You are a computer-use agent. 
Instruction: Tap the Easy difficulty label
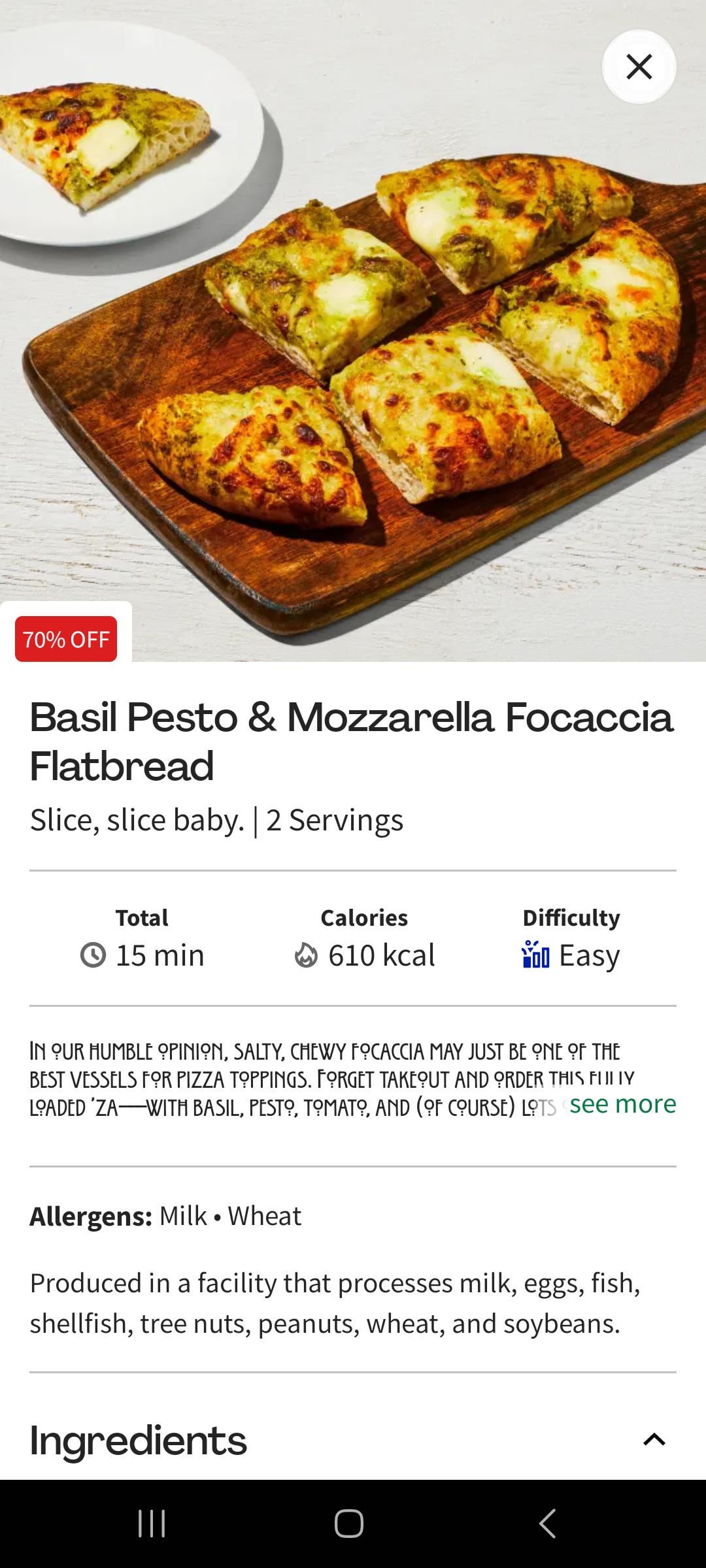(589, 955)
